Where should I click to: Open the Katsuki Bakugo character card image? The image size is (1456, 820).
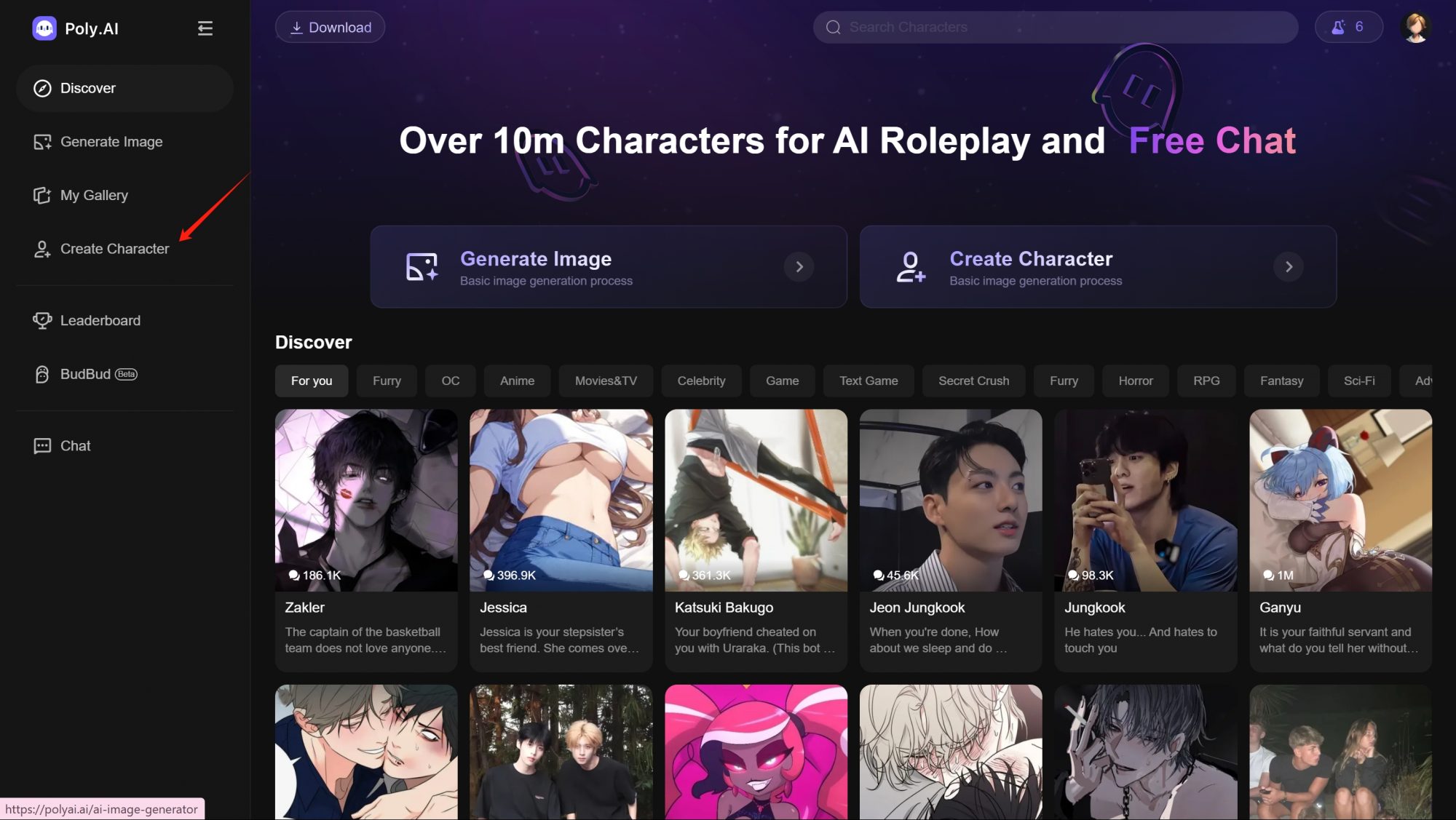[756, 500]
